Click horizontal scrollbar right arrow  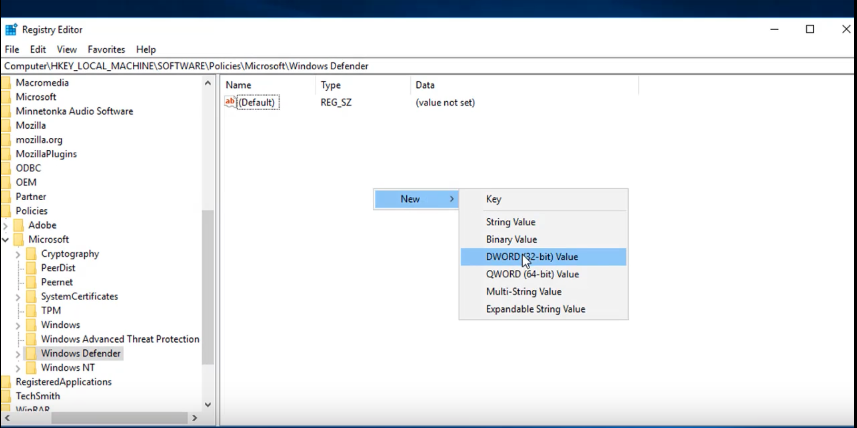tap(194, 418)
